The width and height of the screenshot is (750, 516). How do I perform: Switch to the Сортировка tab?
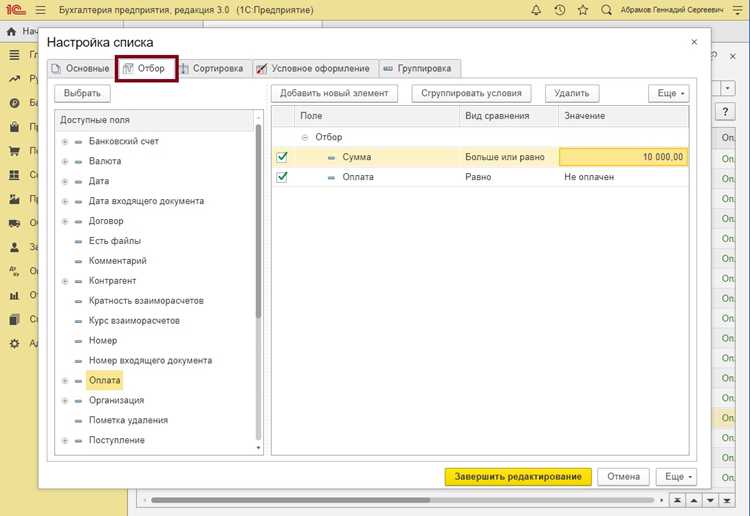click(212, 68)
